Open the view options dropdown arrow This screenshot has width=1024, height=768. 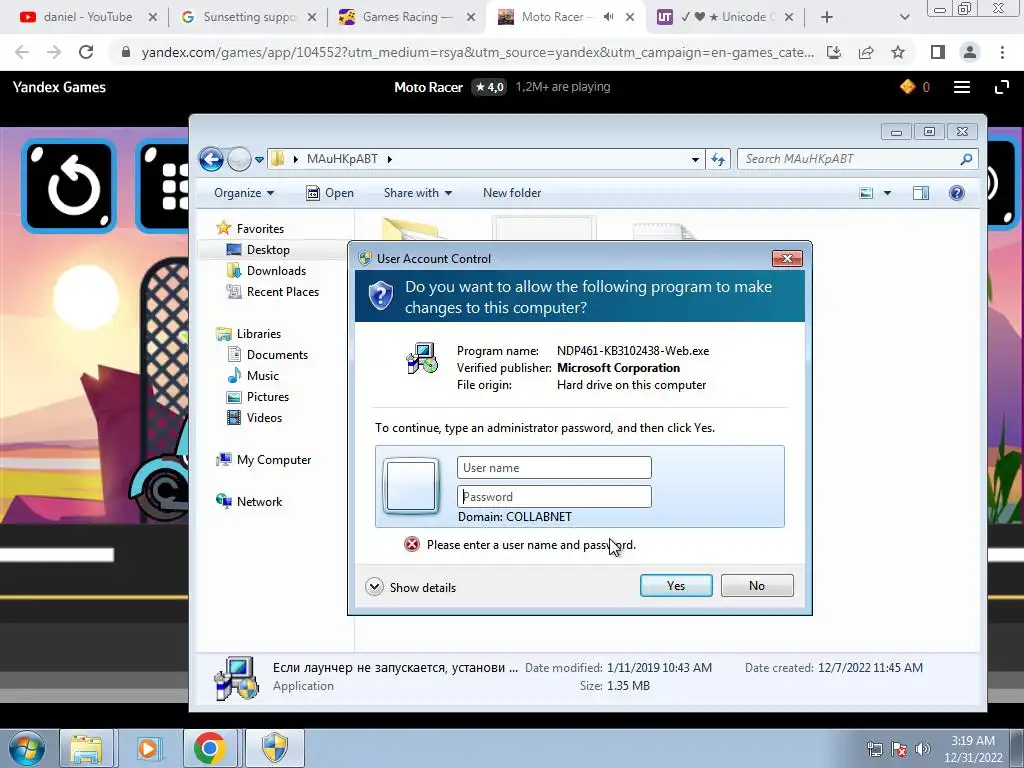pyautogui.click(x=887, y=193)
